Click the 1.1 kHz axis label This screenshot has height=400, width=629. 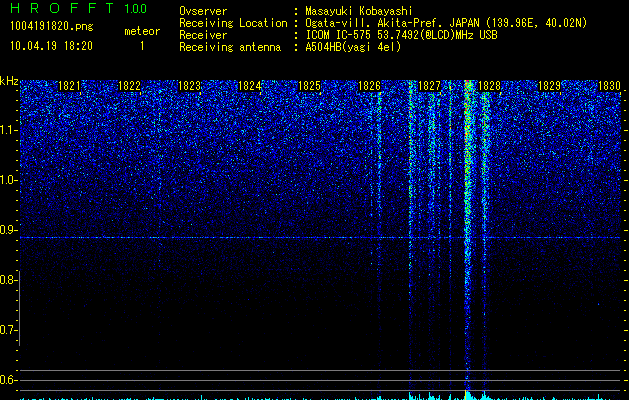pos(7,130)
